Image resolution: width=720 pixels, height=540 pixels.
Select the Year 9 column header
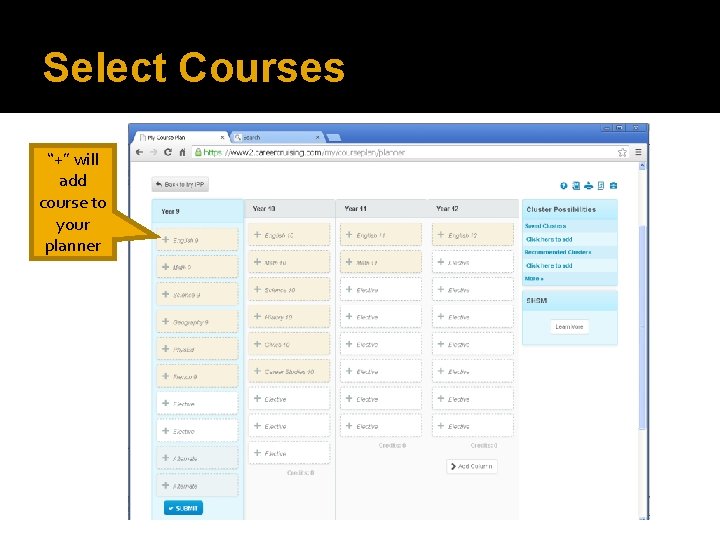coord(197,211)
